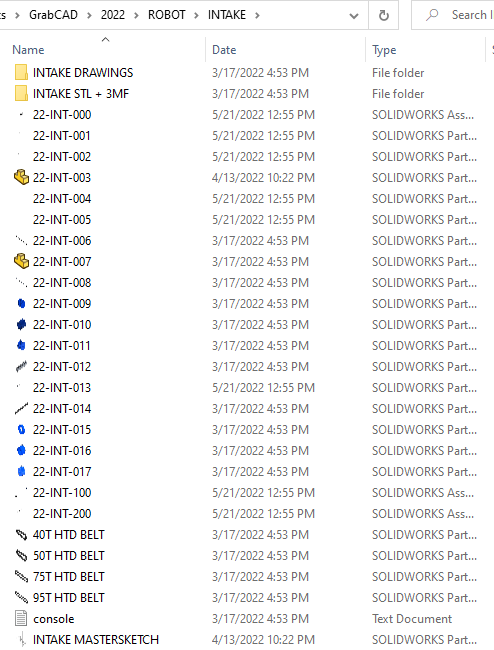The width and height of the screenshot is (494, 650).
Task: Select the 22-INT-003 SolidWorks part icon
Action: (21, 177)
